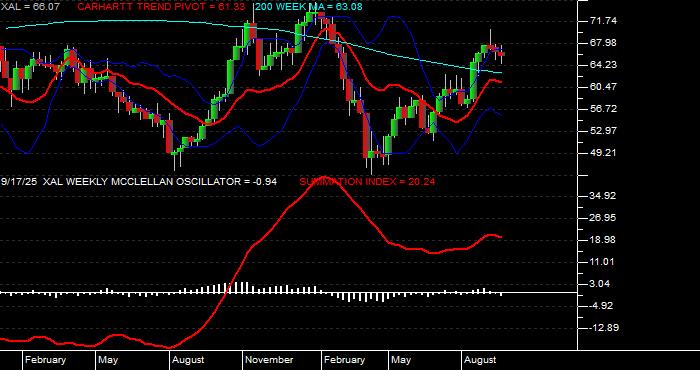
Task: Click the XAL = 66.07 label
Action: click(x=30, y=7)
